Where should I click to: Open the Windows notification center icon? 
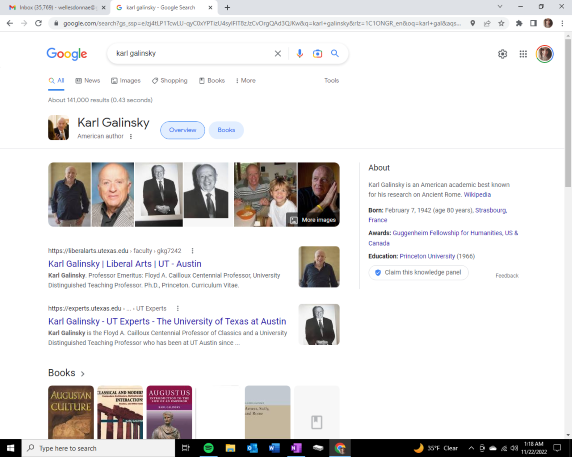pos(557,448)
